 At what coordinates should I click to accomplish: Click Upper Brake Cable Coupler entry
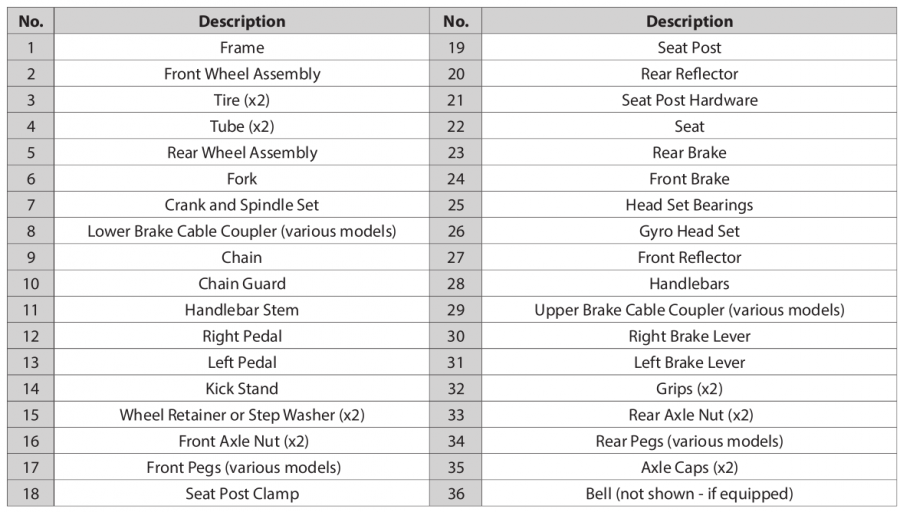(x=689, y=310)
